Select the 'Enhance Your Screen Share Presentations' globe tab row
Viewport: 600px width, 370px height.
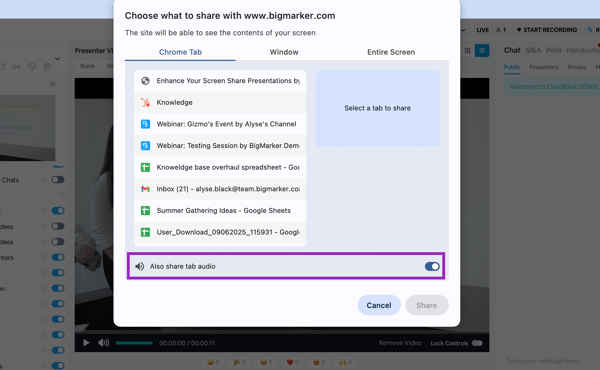[x=220, y=81]
